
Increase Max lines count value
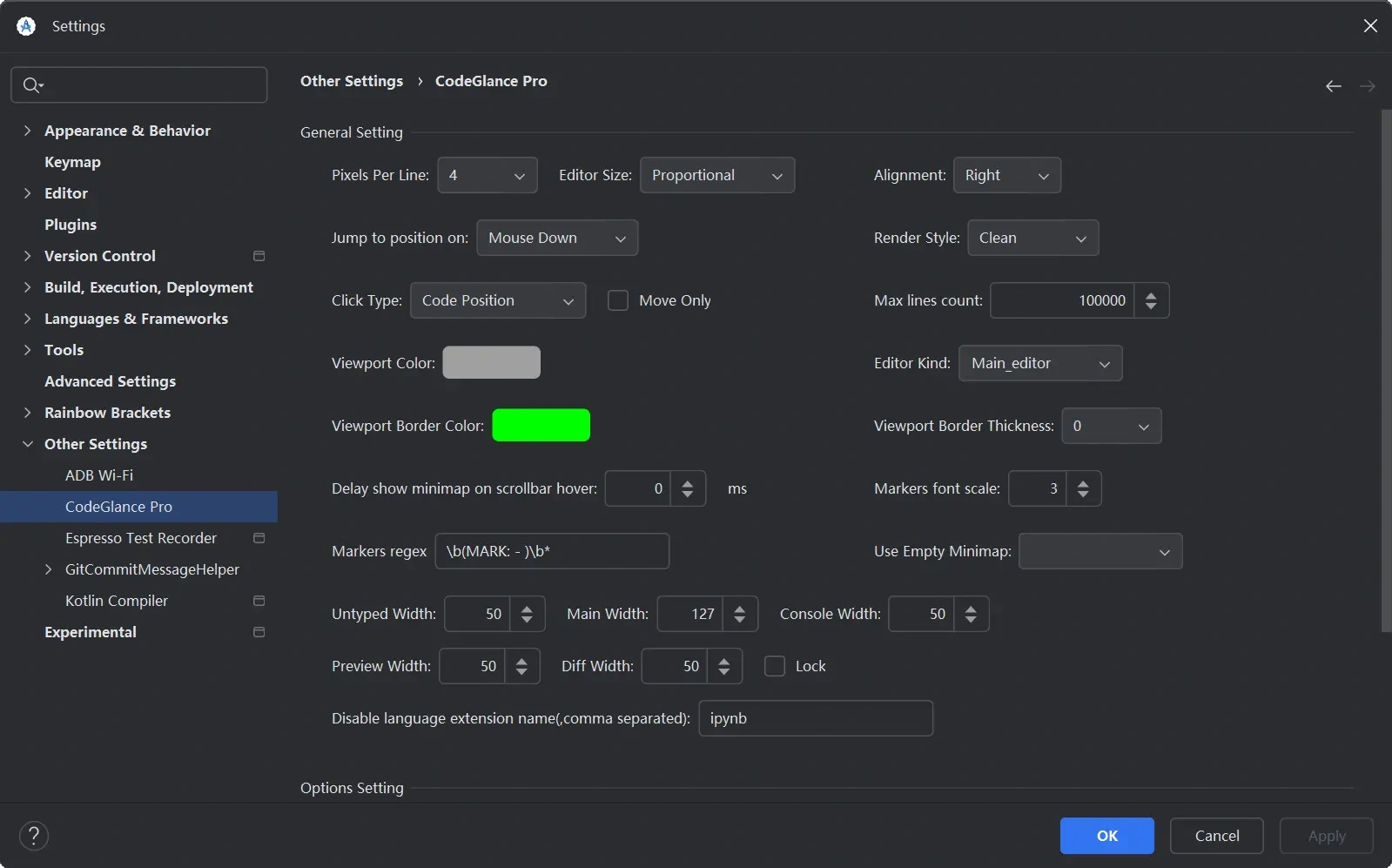(x=1151, y=294)
